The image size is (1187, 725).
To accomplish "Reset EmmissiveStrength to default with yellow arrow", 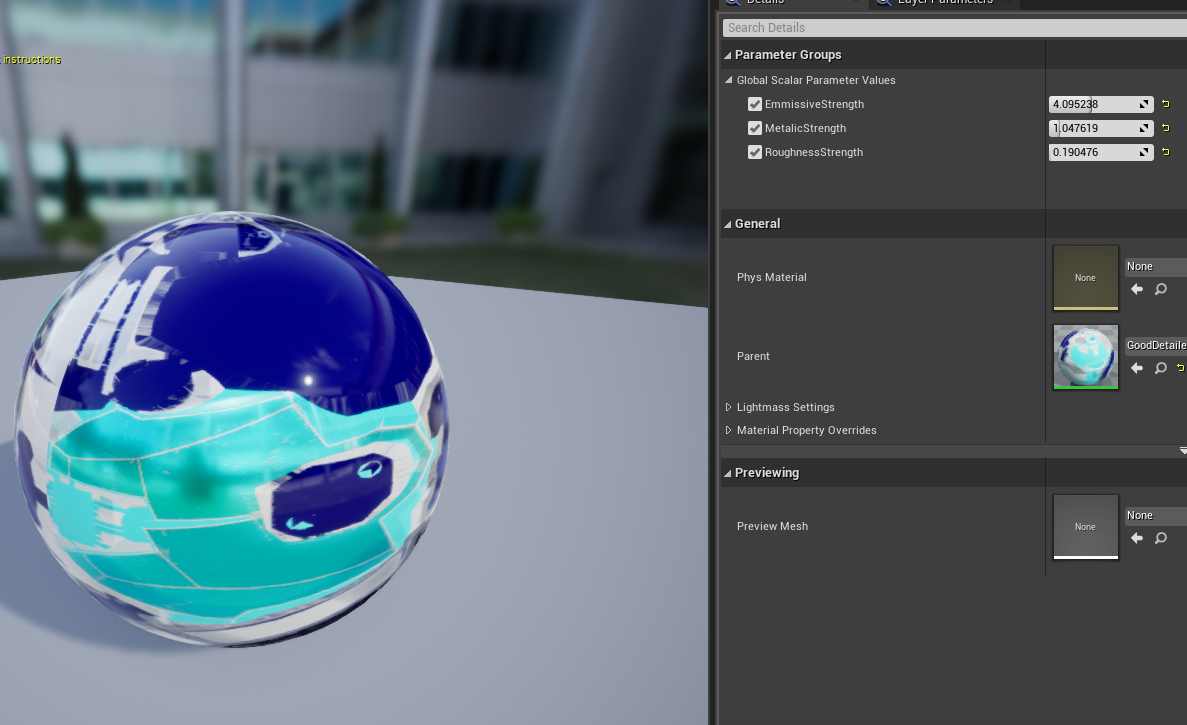I will click(x=1166, y=104).
